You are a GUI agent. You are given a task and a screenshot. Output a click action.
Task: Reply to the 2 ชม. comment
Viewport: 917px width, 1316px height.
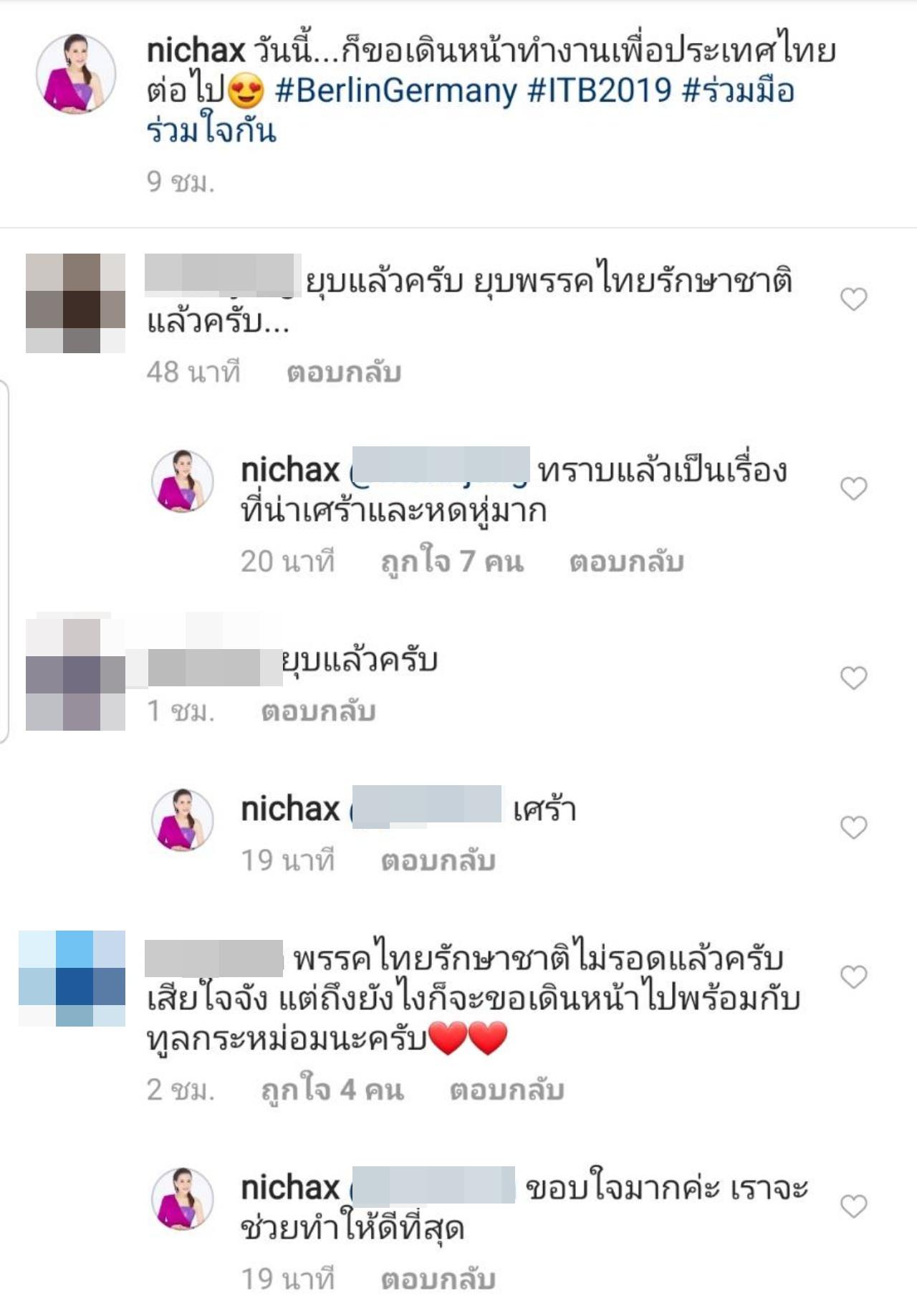(x=507, y=1090)
